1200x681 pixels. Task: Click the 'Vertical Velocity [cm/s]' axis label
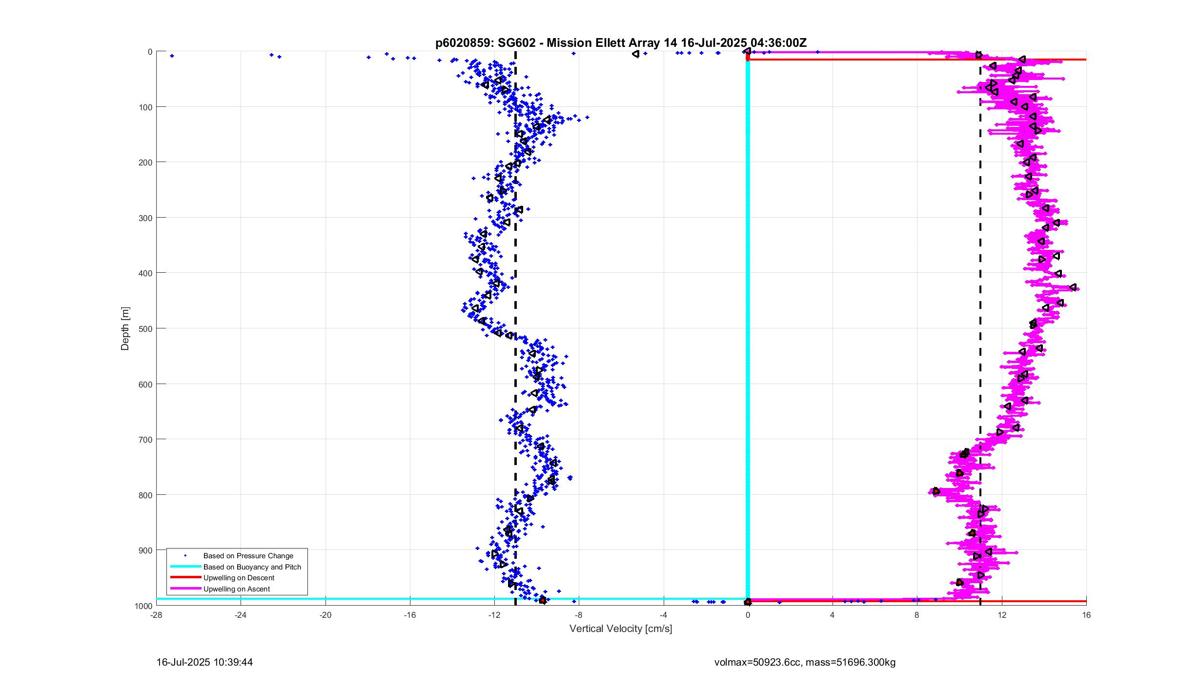(621, 629)
